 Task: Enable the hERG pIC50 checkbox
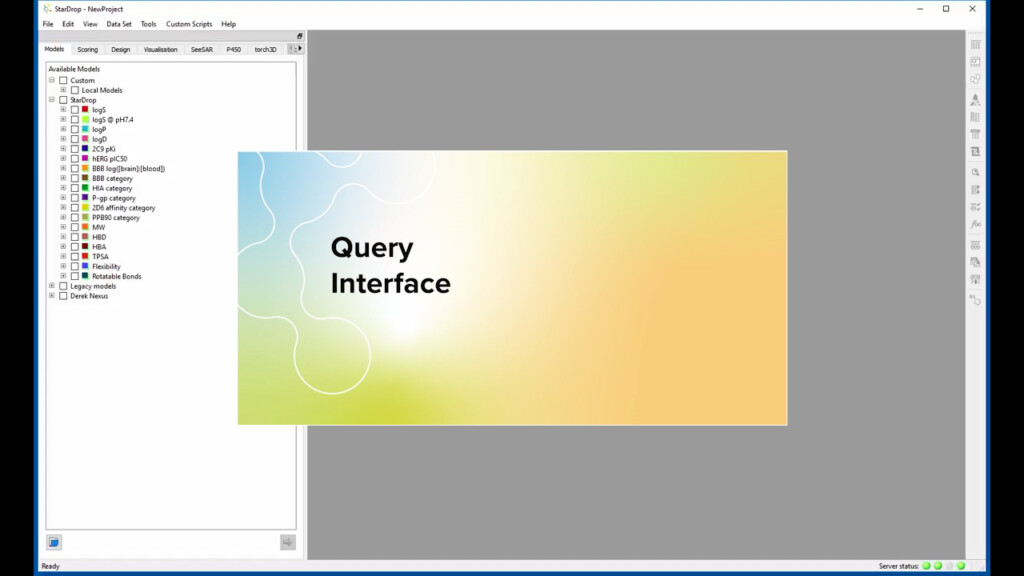[73, 158]
